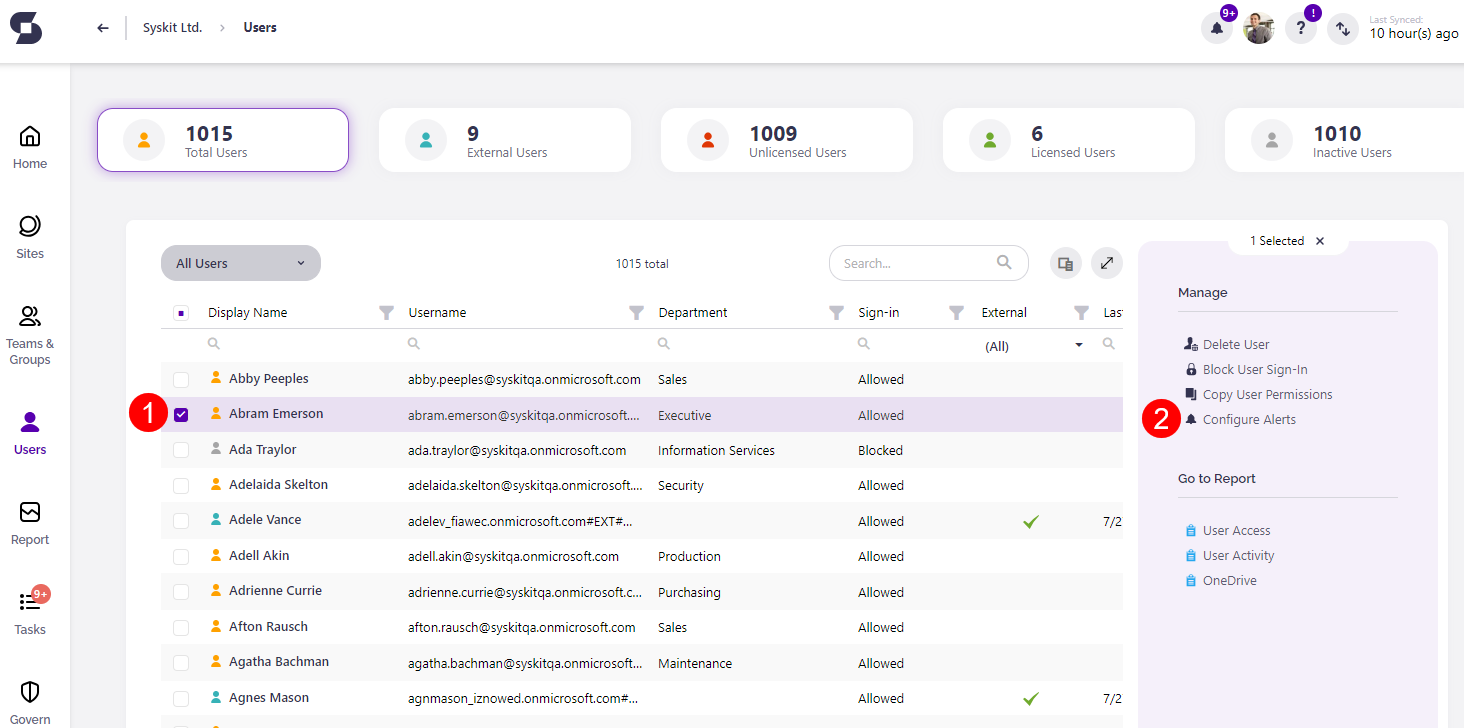Click the Delete User action
Viewport: 1464px width, 728px height.
click(1234, 343)
